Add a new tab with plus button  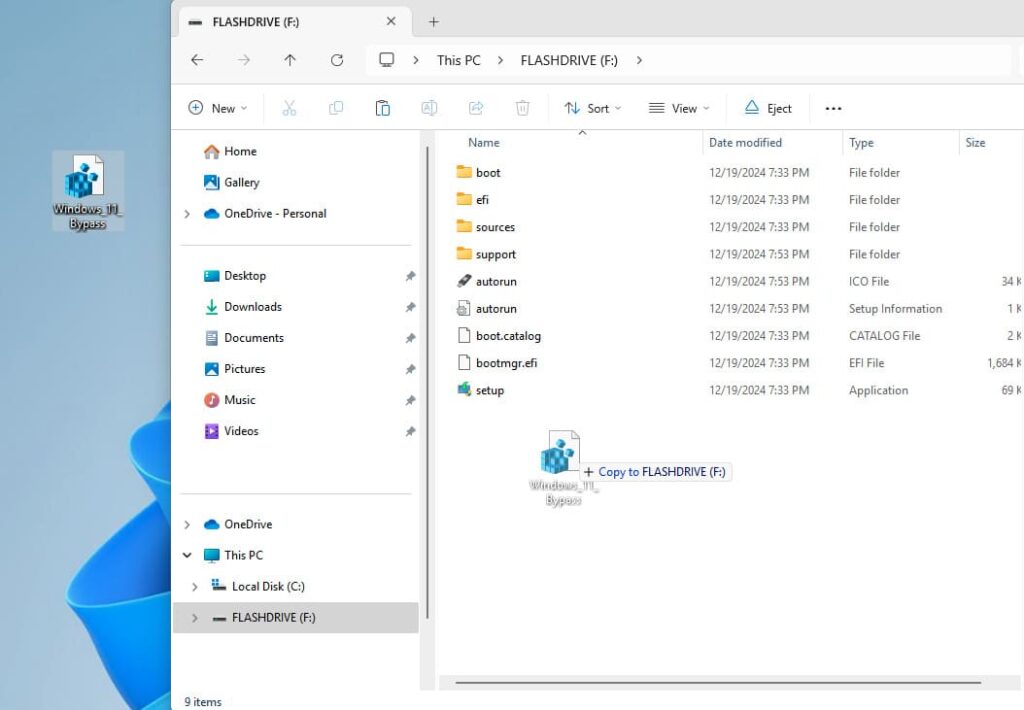point(433,22)
